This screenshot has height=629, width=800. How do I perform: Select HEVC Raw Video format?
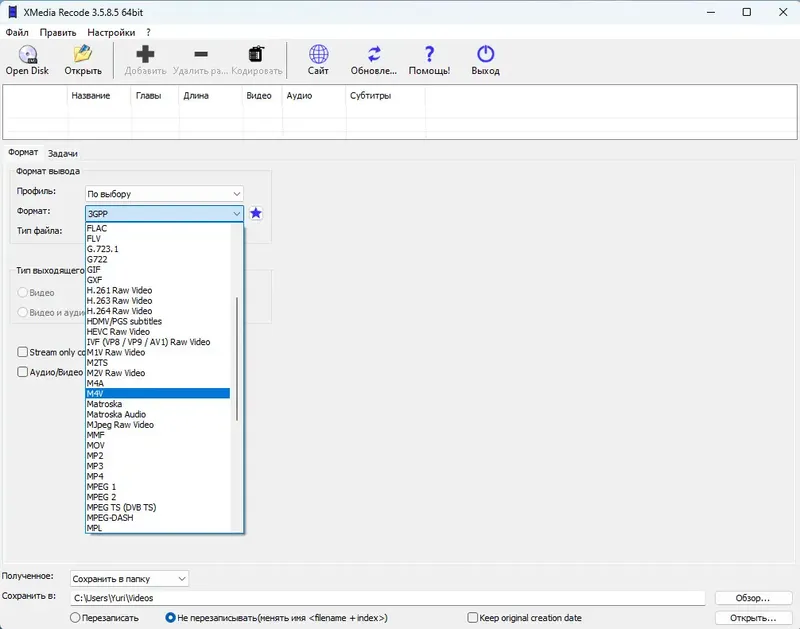point(158,332)
